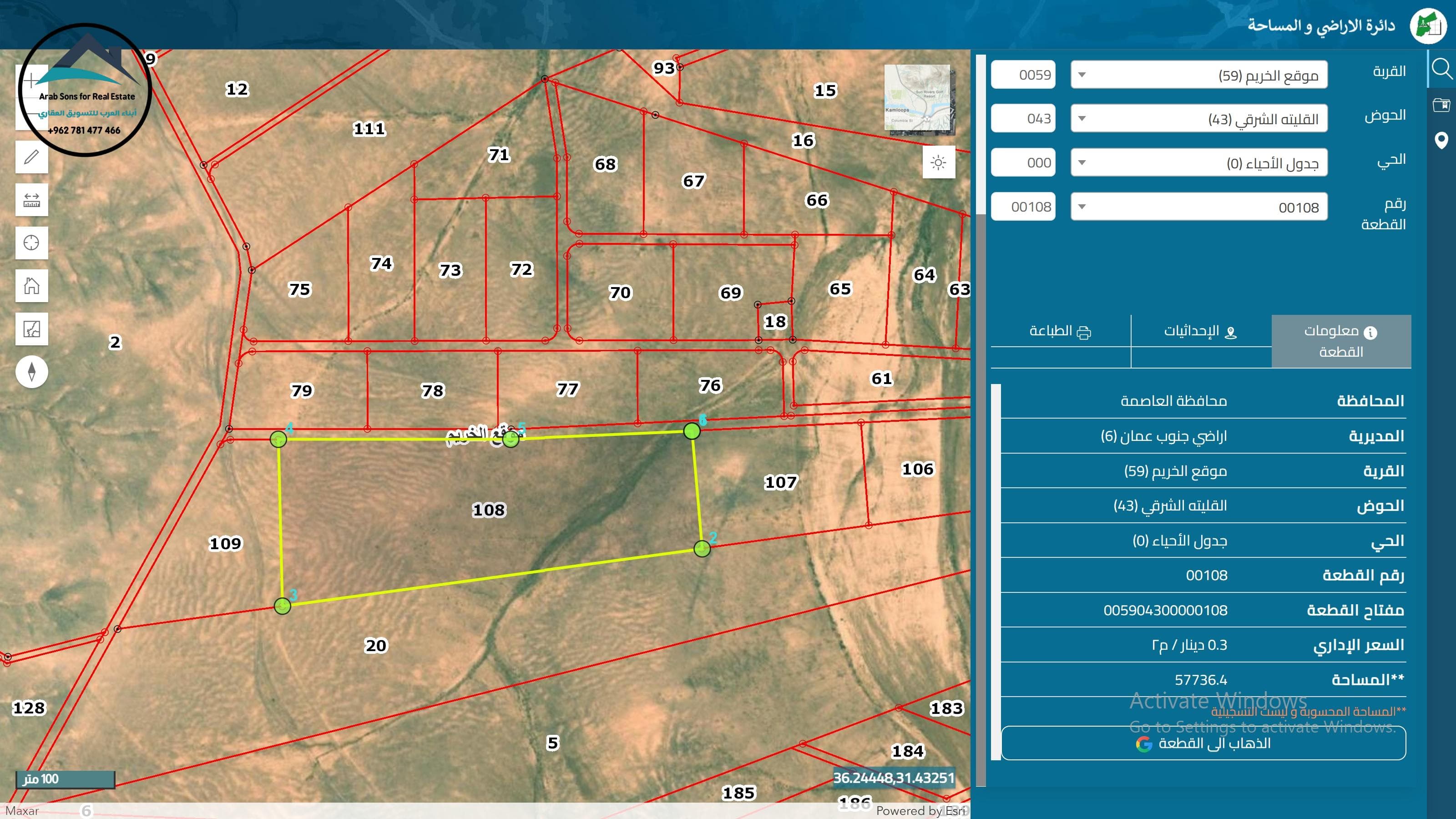Select the pencil draw tool
Viewport: 1456px width, 819px height.
click(x=32, y=157)
